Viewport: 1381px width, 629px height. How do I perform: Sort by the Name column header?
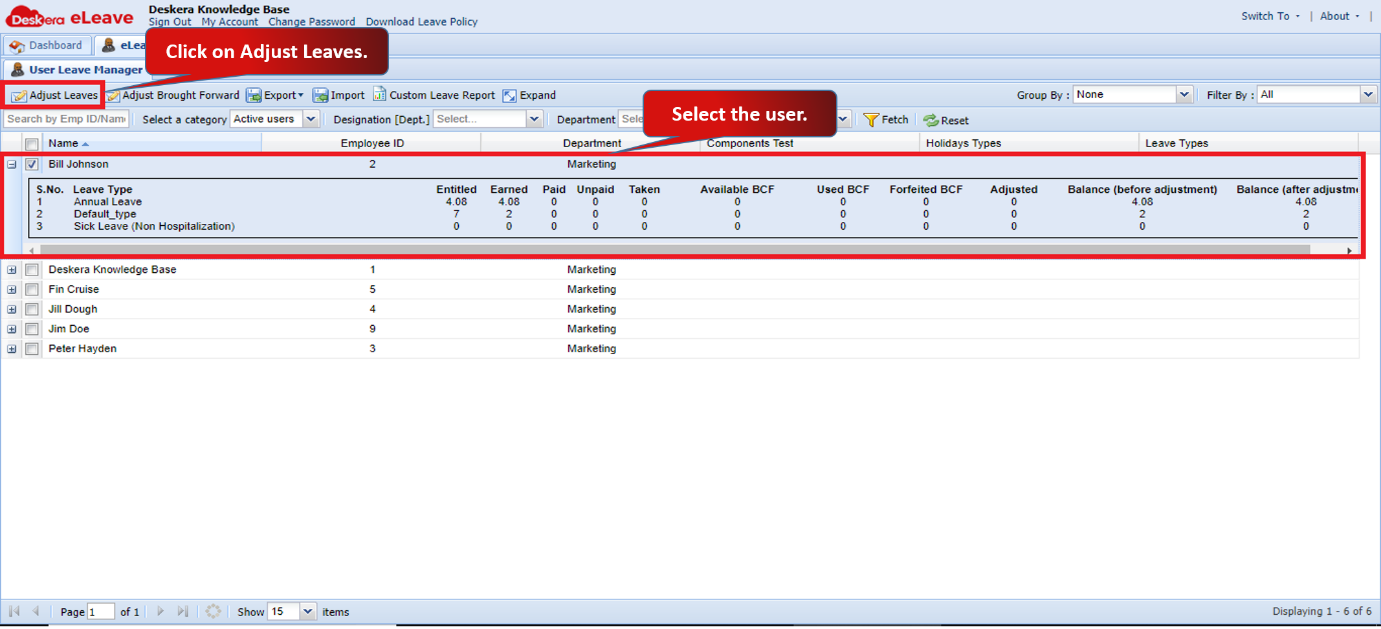(x=152, y=144)
